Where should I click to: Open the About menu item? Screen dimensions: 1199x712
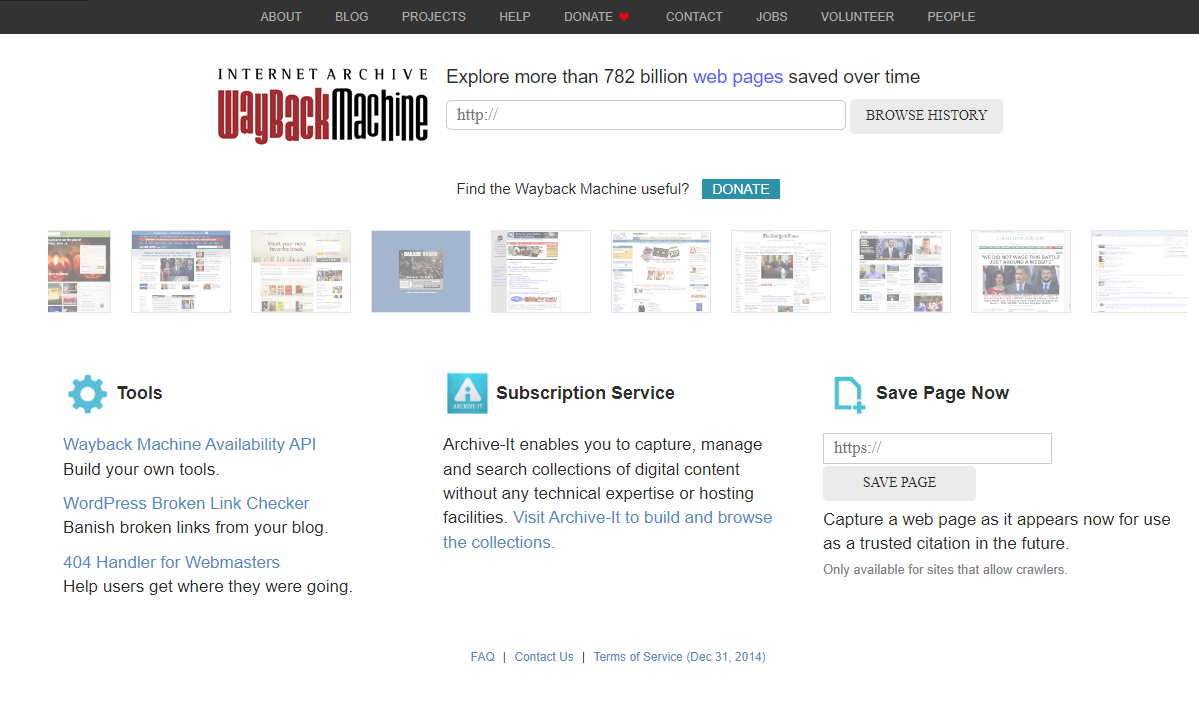click(281, 17)
